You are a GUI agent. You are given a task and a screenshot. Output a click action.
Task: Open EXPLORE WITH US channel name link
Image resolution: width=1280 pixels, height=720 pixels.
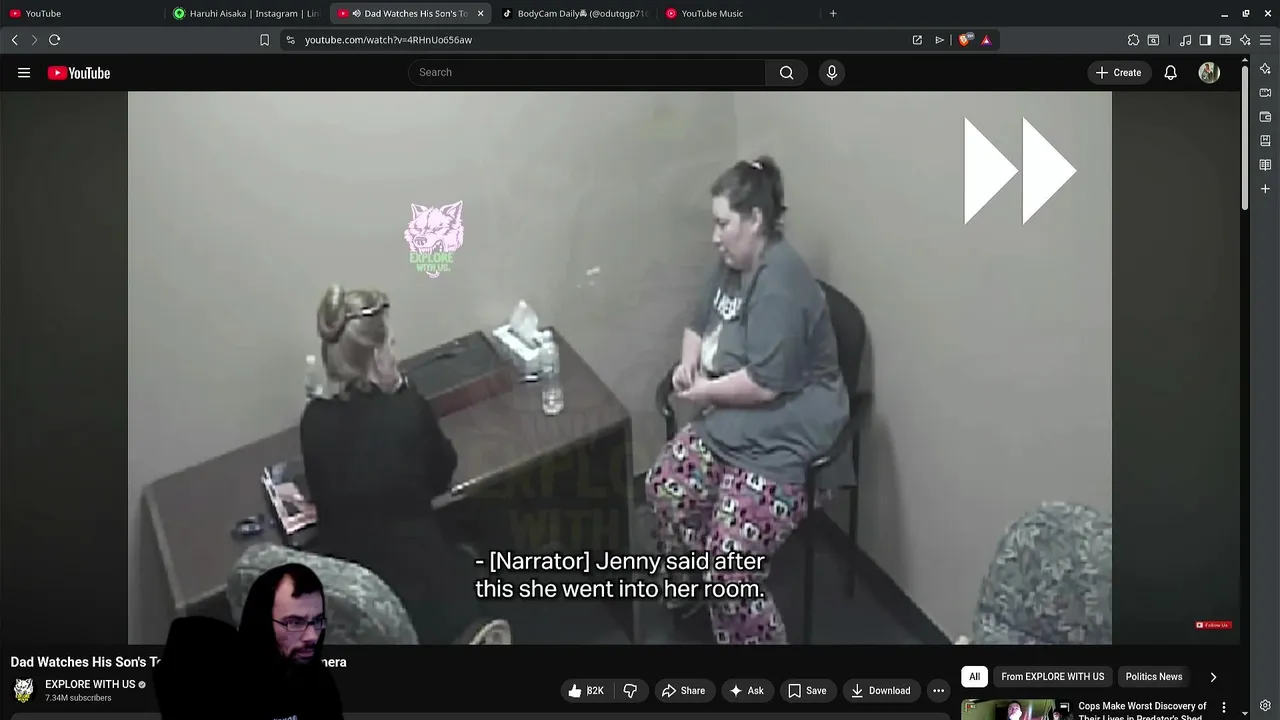click(90, 684)
